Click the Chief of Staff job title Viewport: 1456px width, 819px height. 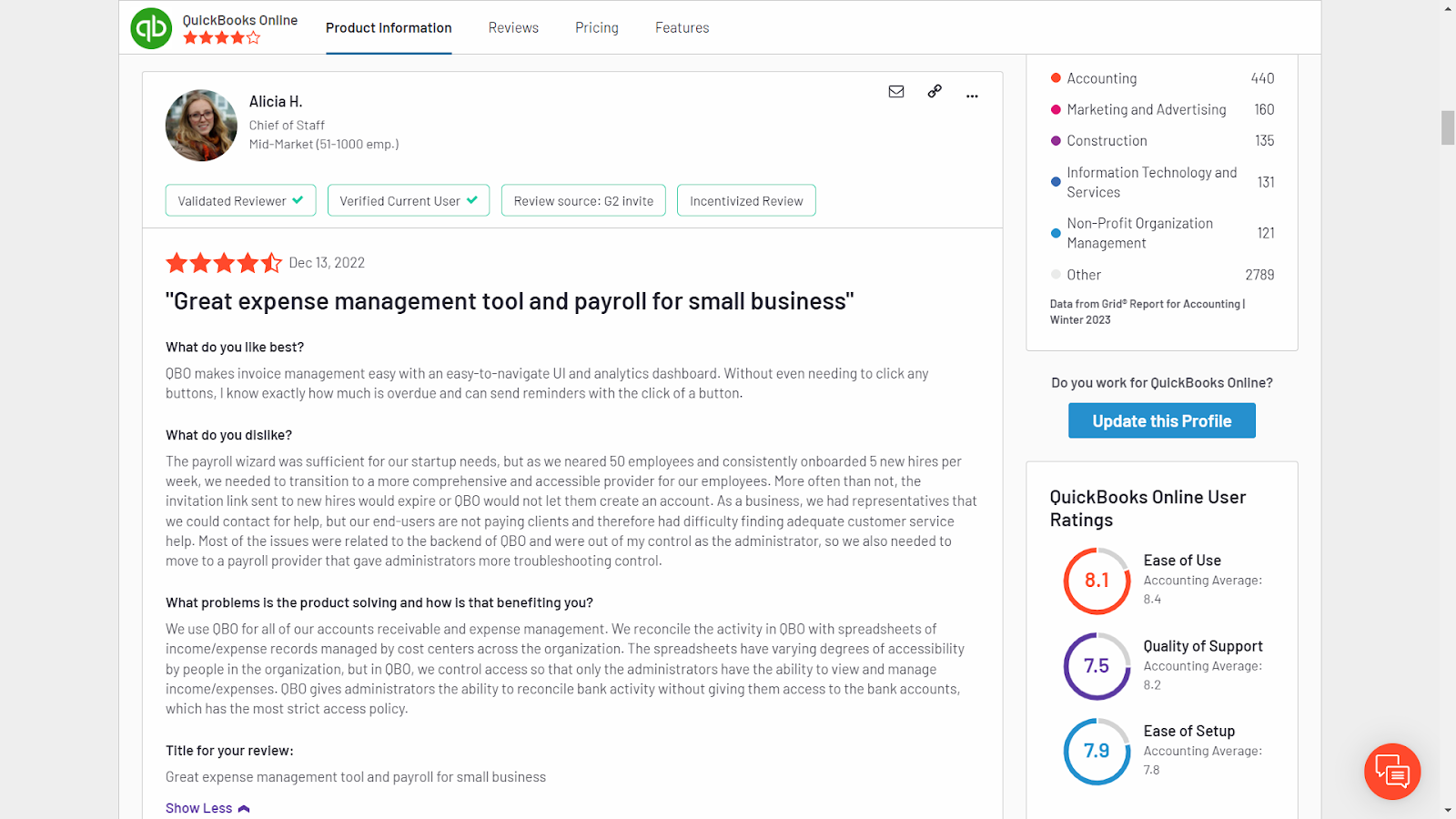click(x=287, y=126)
